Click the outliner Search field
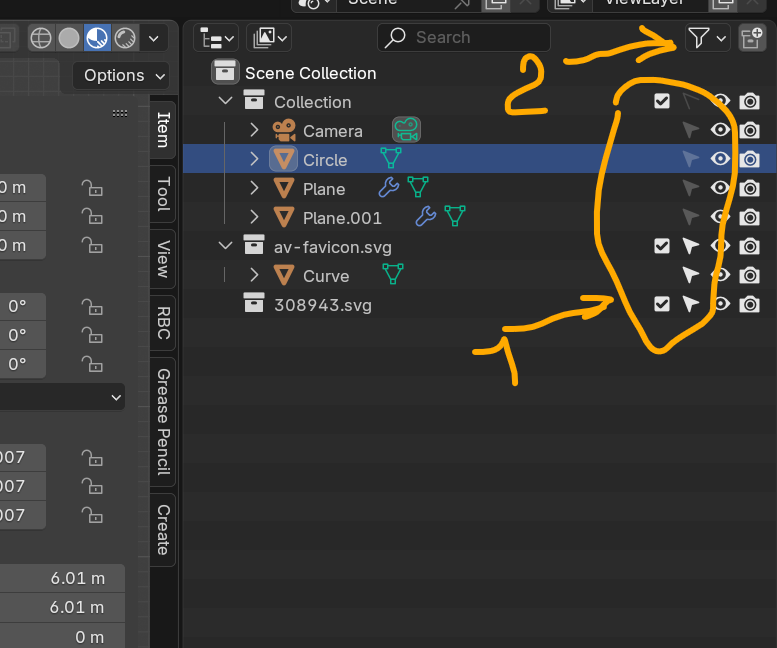The image size is (777, 648). [x=464, y=38]
